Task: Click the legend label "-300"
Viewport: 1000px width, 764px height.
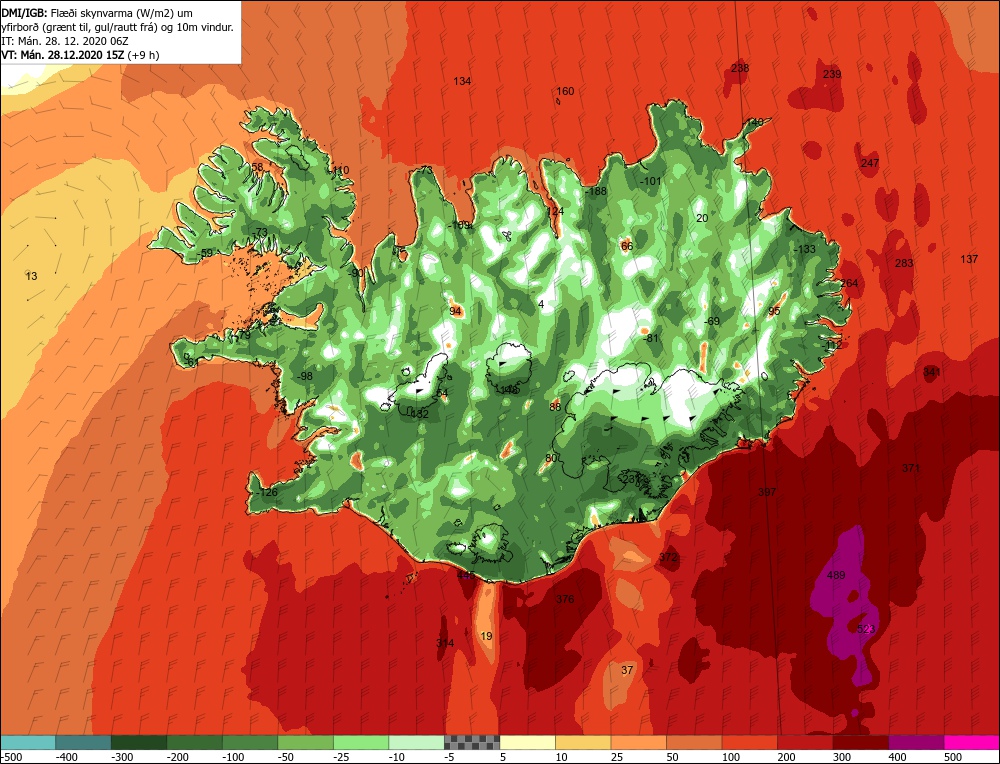Action: pyautogui.click(x=122, y=757)
